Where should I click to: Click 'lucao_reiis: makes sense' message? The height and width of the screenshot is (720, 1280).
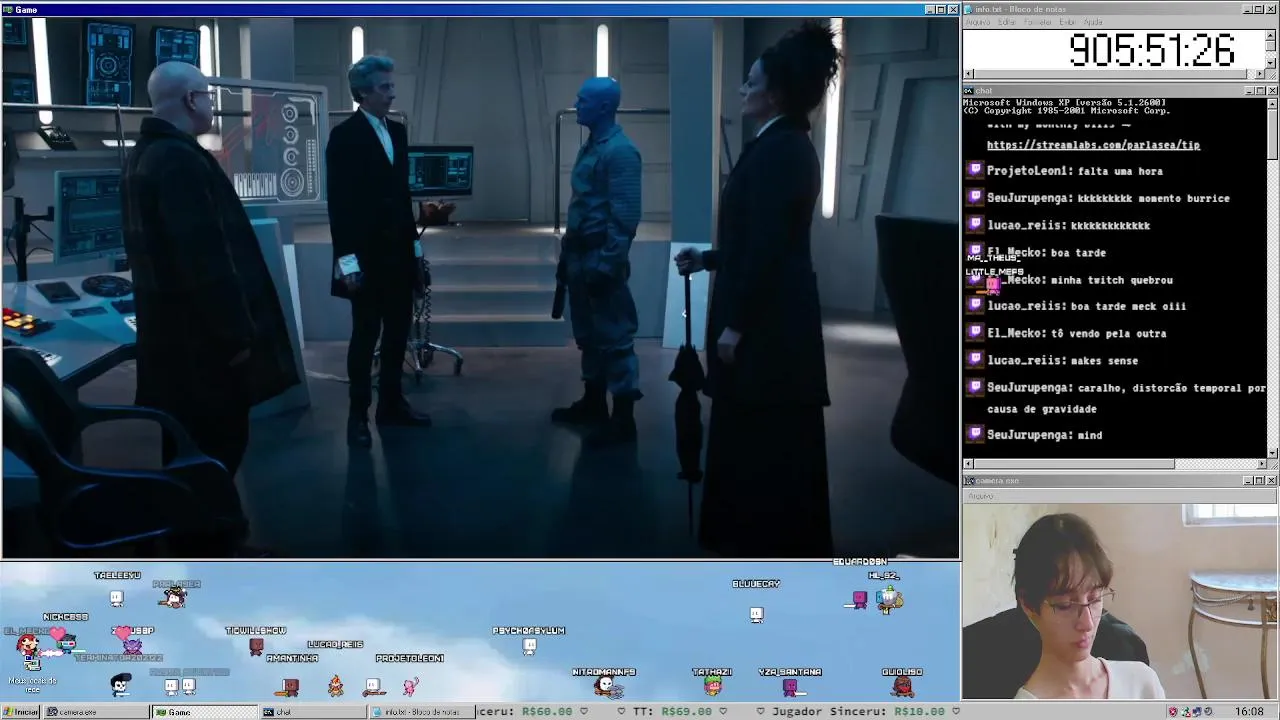[1062, 360]
